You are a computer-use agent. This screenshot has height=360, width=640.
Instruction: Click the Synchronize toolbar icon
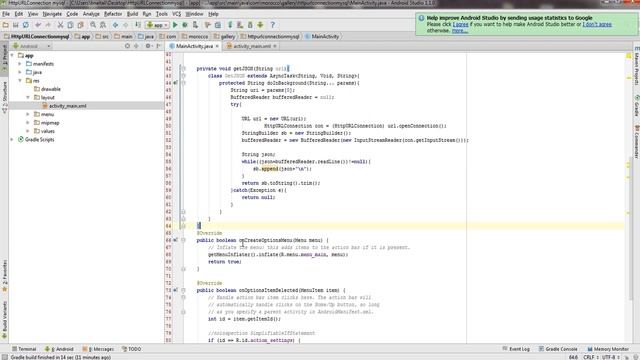pyautogui.click(x=26, y=25)
